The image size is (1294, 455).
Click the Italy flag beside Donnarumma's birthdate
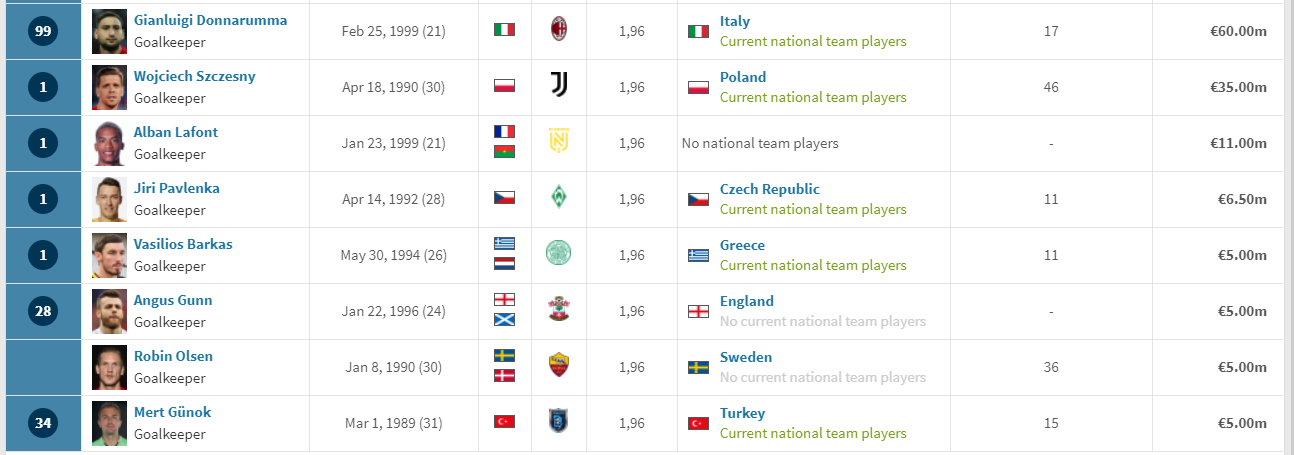[504, 30]
